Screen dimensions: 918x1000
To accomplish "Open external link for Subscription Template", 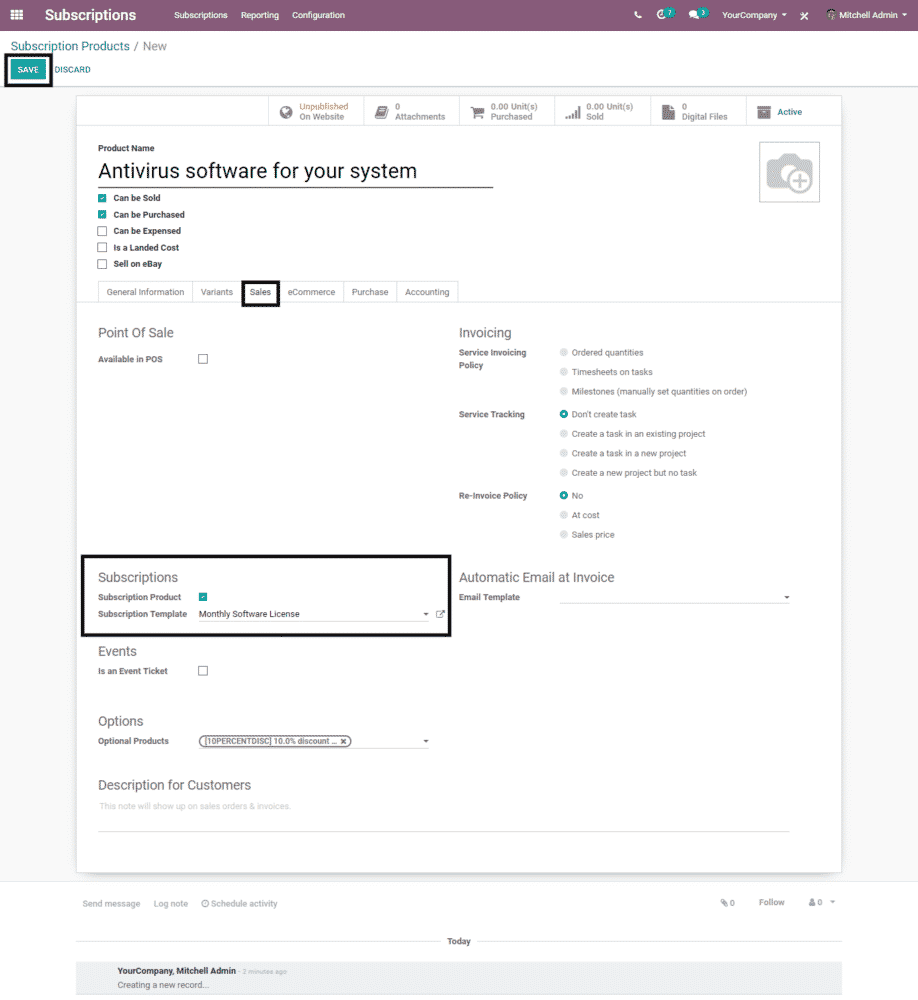I will 440,614.
